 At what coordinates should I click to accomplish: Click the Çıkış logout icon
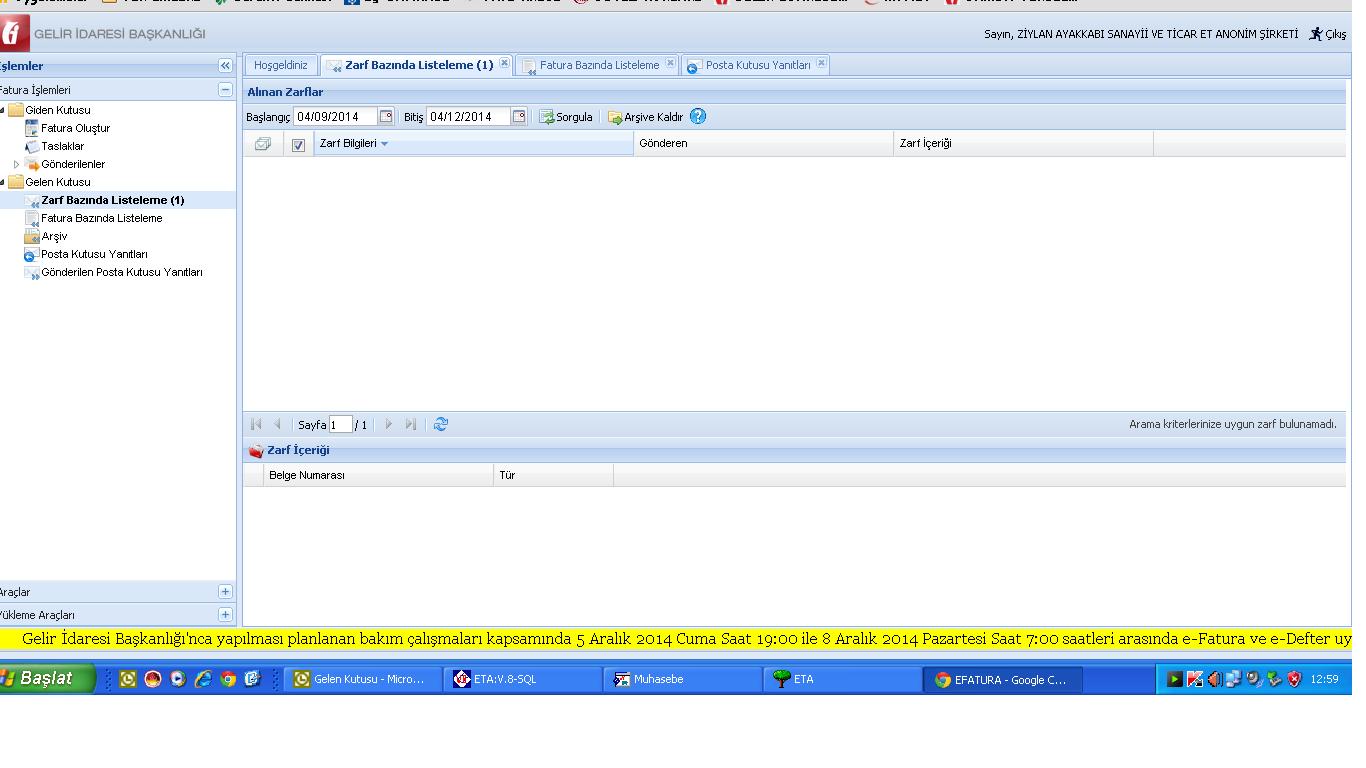(x=1317, y=34)
